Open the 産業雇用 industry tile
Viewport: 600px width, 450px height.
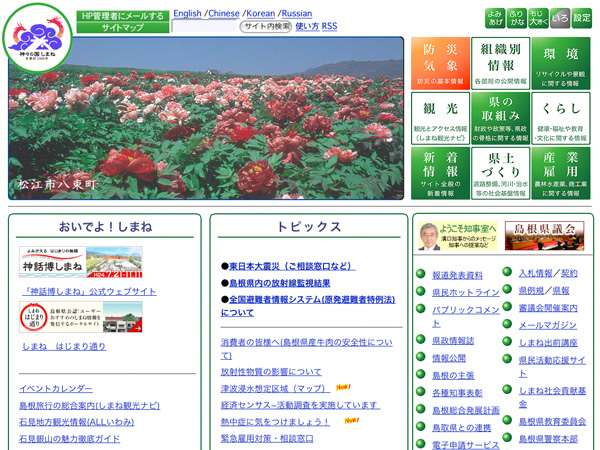(x=562, y=173)
